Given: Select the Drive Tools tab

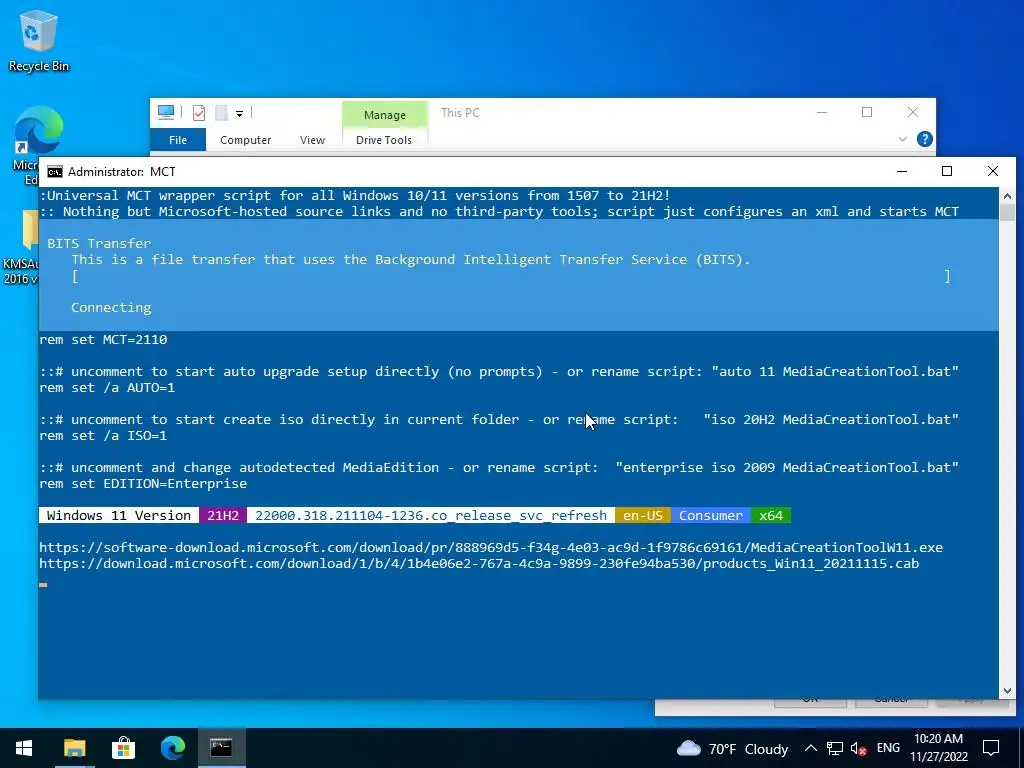Looking at the screenshot, I should pyautogui.click(x=384, y=140).
